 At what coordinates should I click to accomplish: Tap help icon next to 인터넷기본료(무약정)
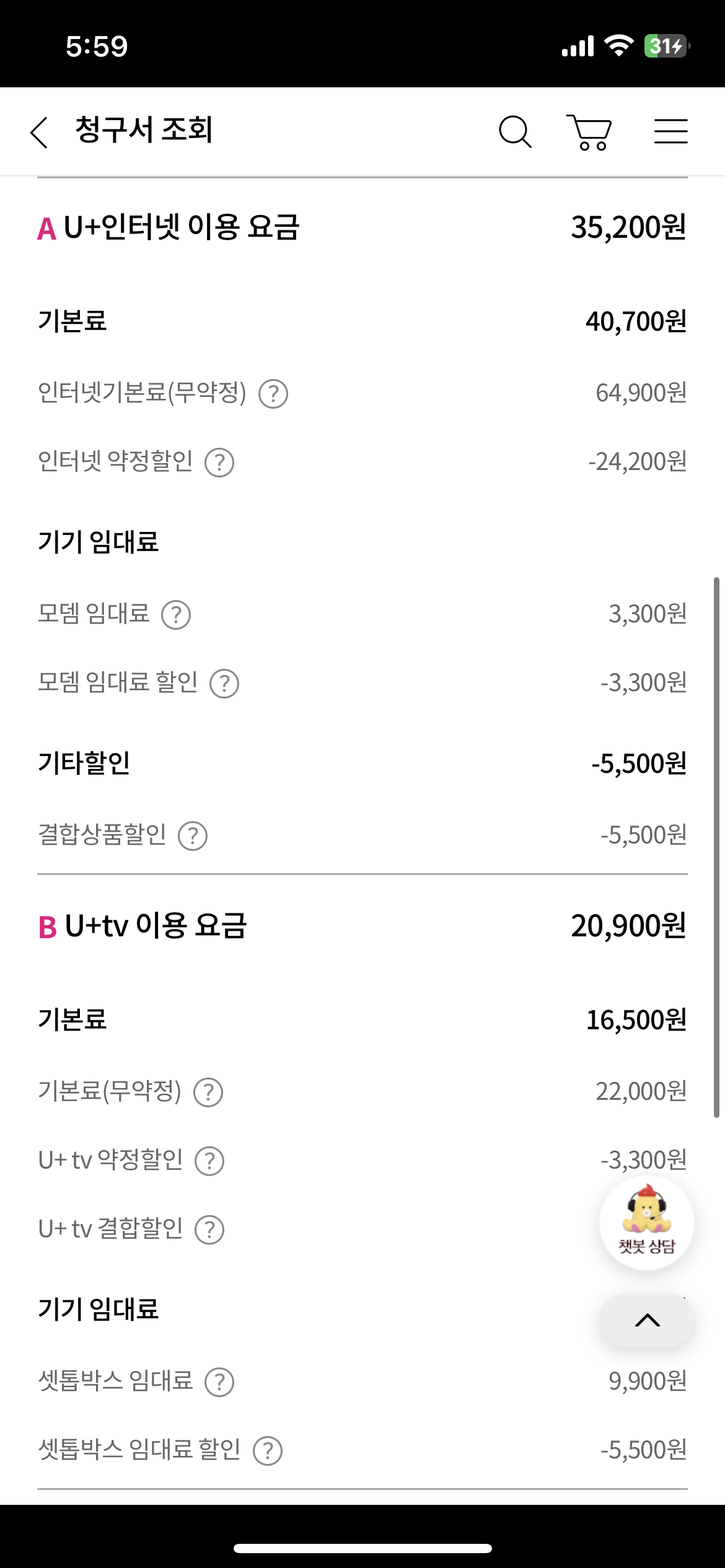tap(273, 394)
